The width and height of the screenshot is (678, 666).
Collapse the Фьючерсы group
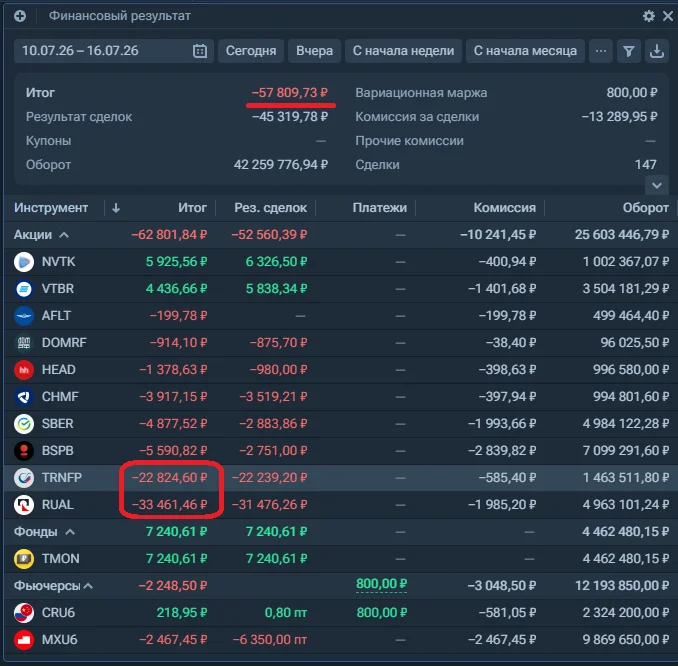(x=88, y=586)
